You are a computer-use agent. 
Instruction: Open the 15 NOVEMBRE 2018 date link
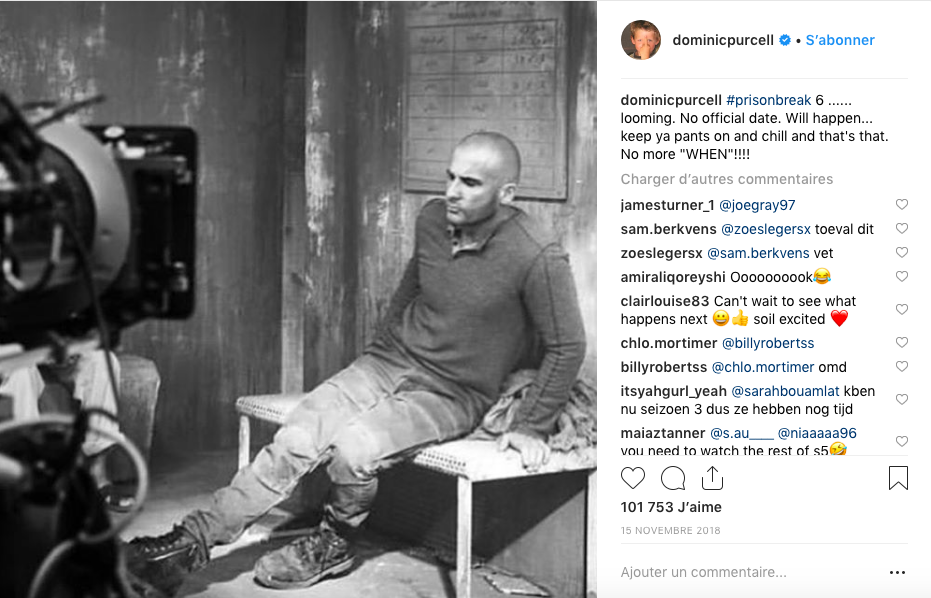tap(670, 530)
